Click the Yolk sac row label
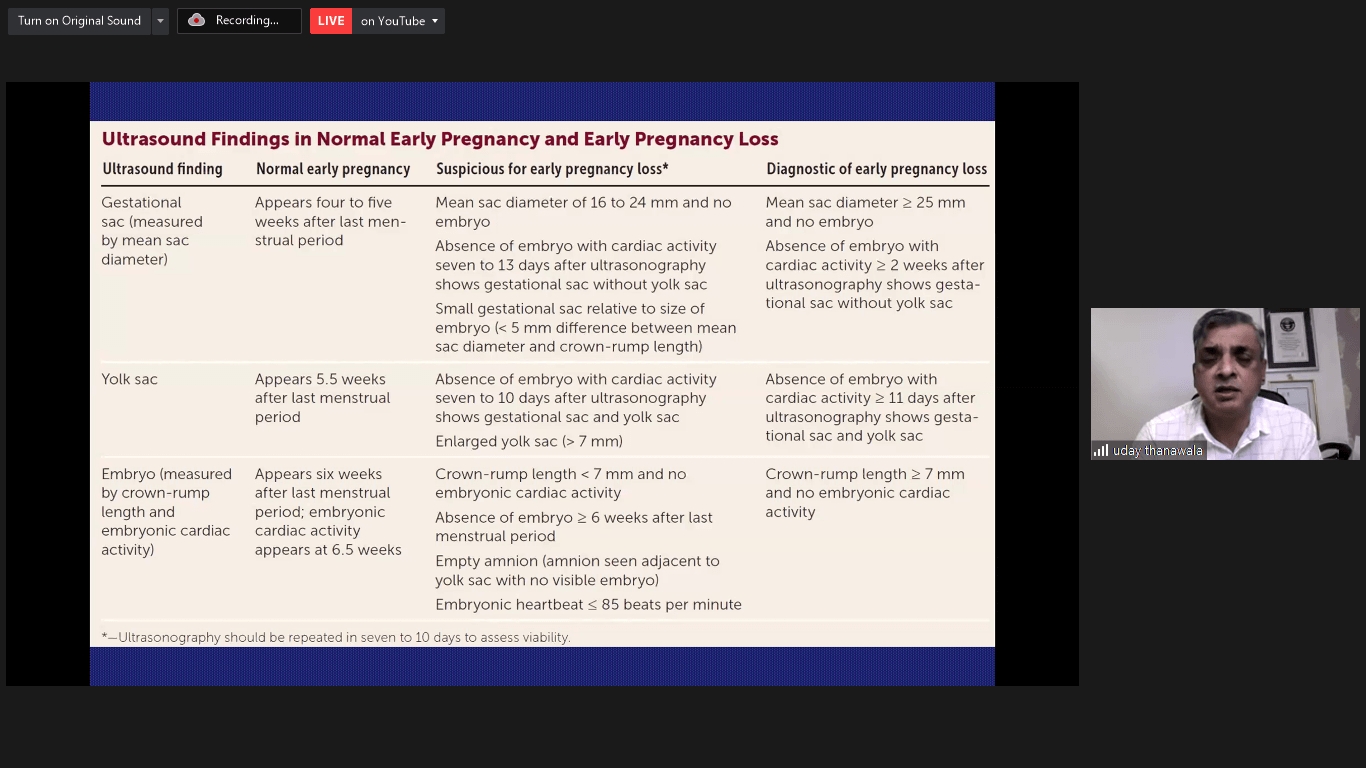 129,379
